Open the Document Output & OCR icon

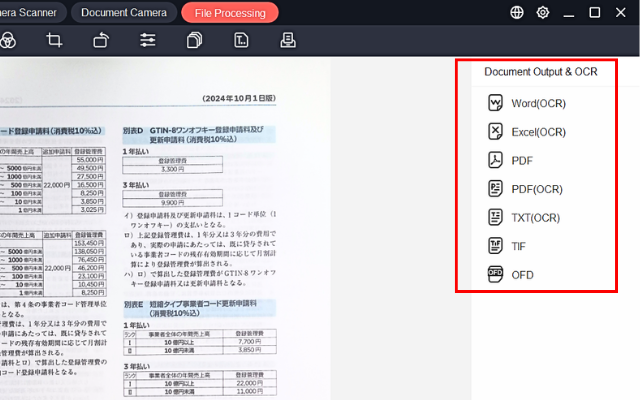[288, 40]
